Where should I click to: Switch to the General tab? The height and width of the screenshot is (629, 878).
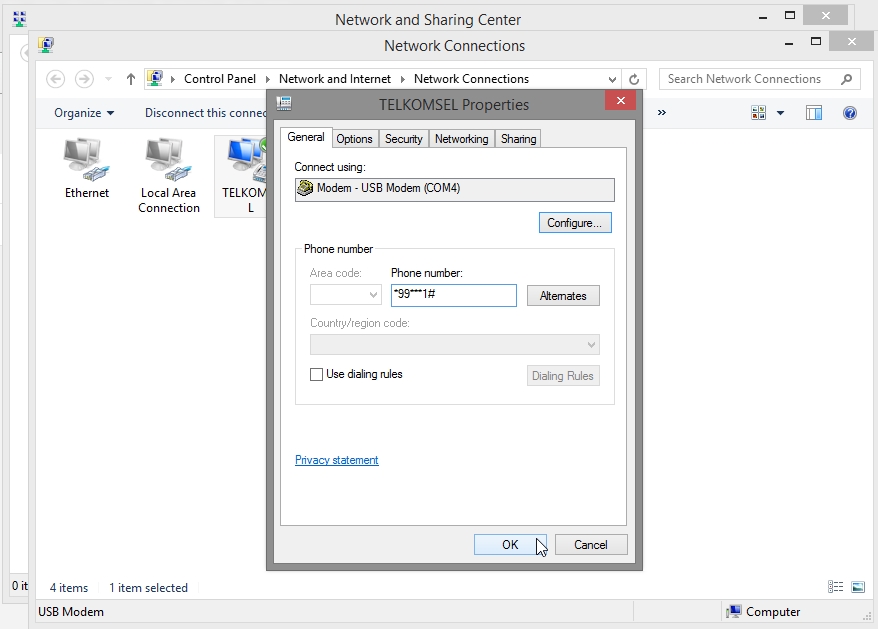tap(306, 137)
